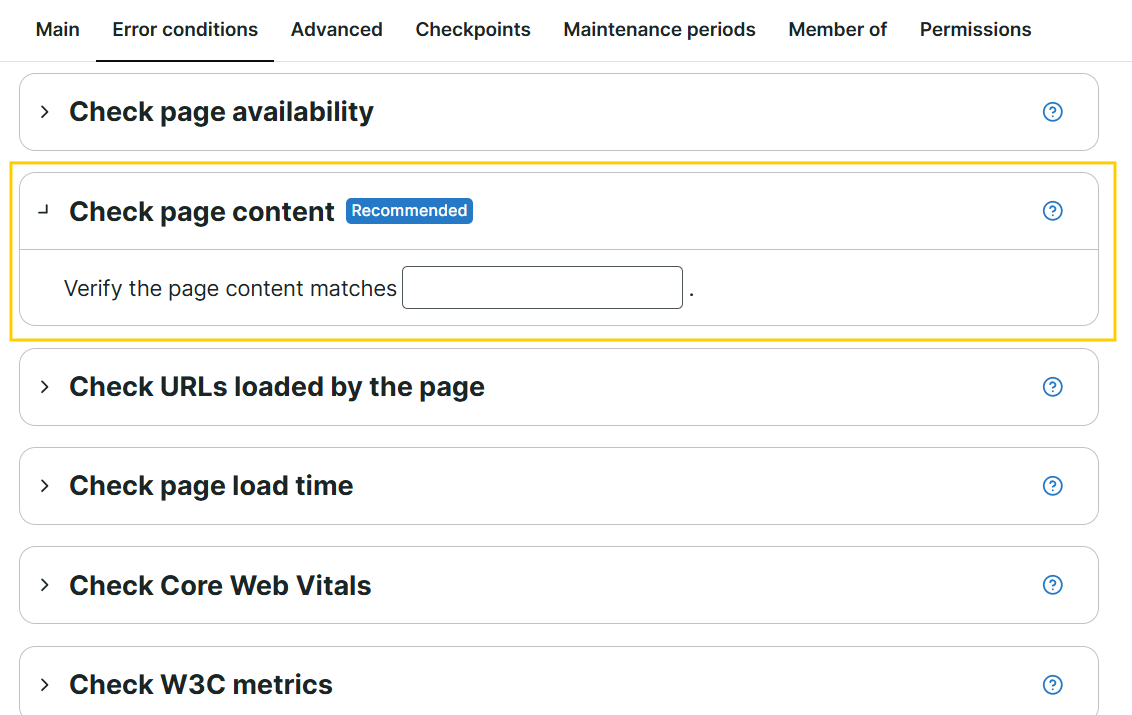The image size is (1132, 715).
Task: Expand the Check Core Web Vitals section
Action: coord(45,585)
